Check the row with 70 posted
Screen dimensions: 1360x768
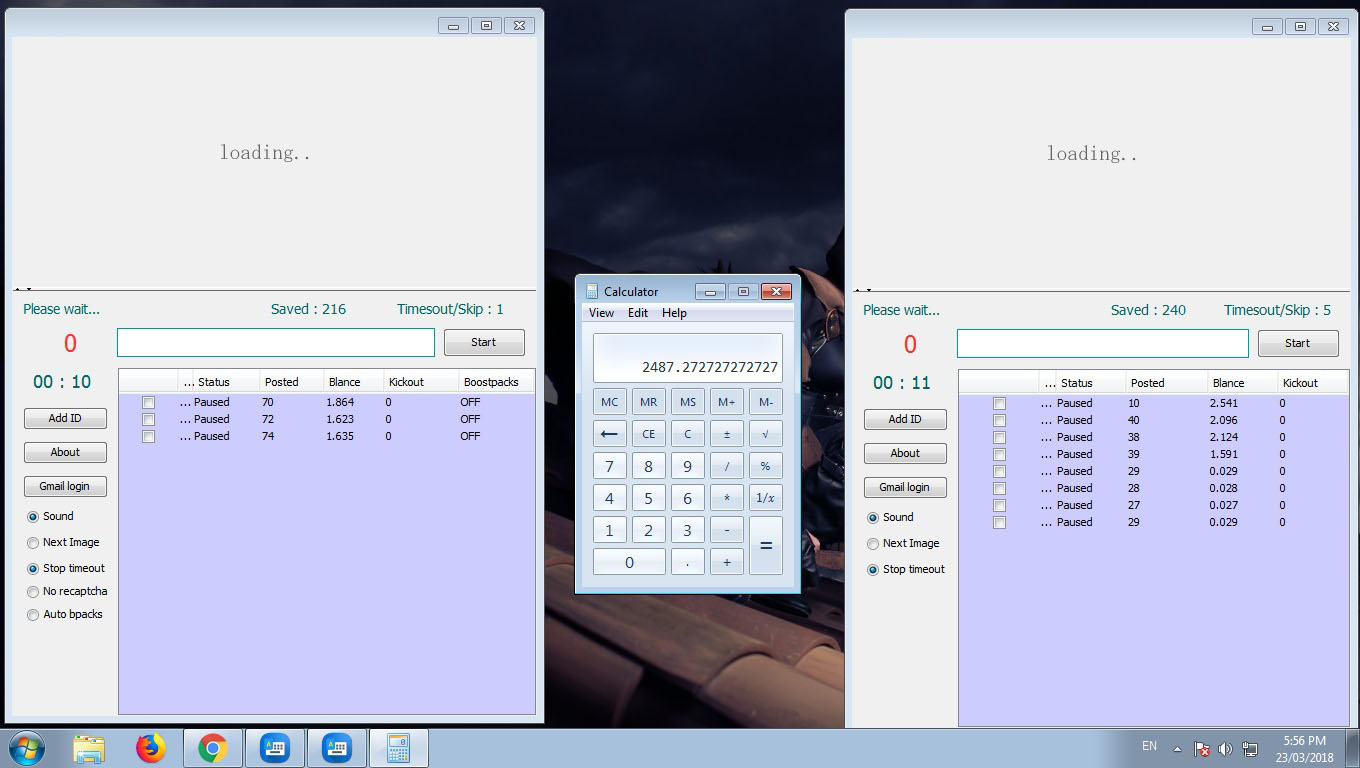point(148,402)
